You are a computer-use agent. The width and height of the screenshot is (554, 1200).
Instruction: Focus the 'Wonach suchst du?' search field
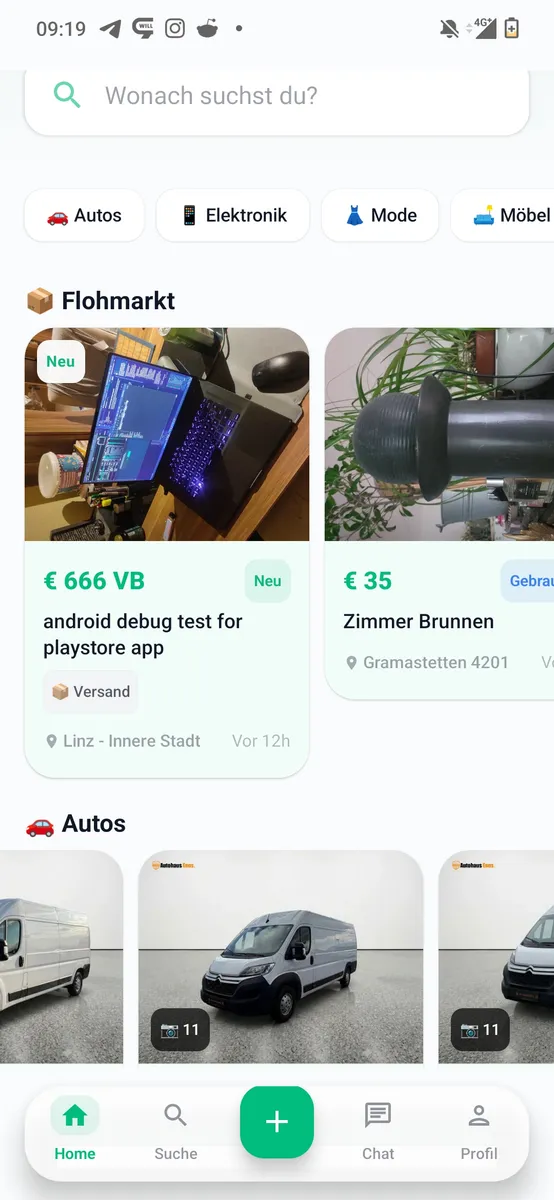pos(277,97)
